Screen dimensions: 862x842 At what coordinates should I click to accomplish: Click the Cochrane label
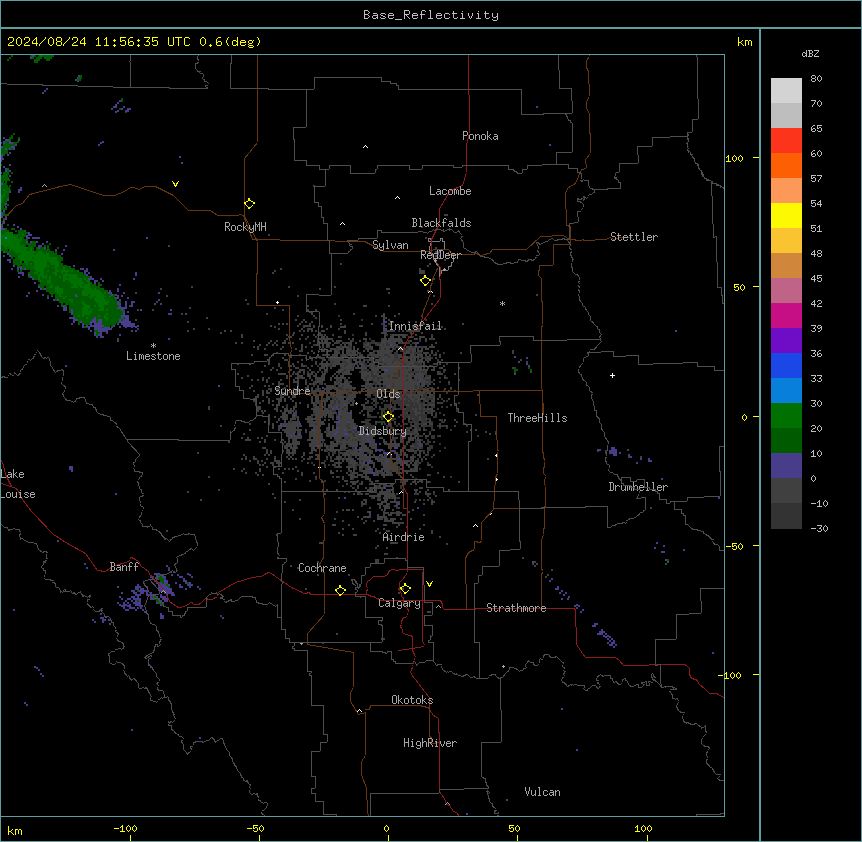click(x=322, y=568)
